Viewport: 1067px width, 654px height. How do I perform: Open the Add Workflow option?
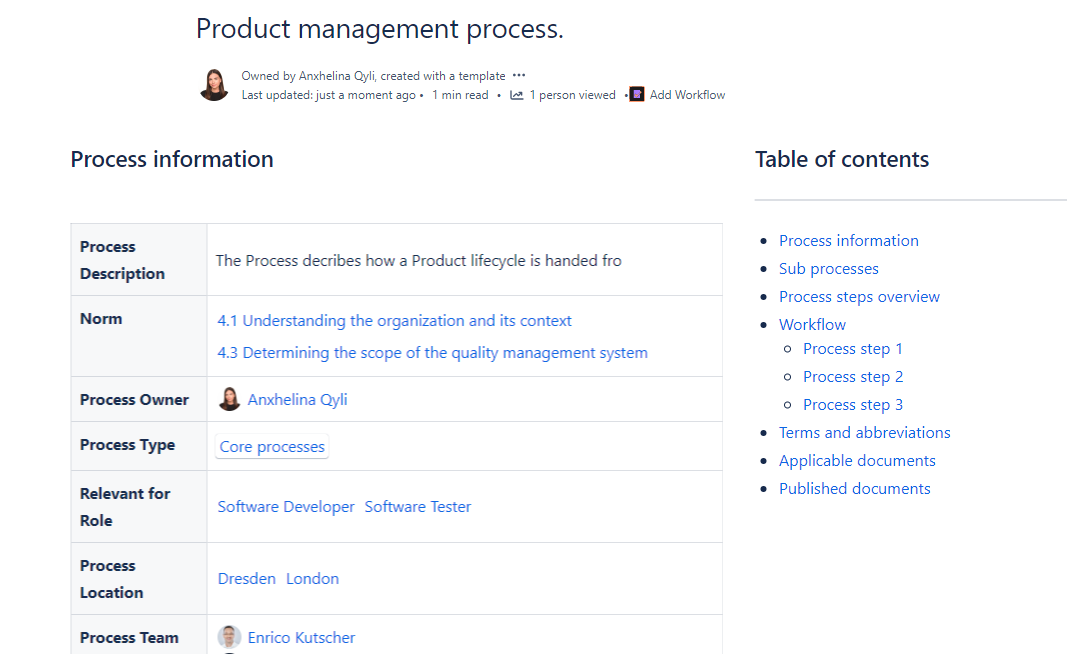click(687, 95)
